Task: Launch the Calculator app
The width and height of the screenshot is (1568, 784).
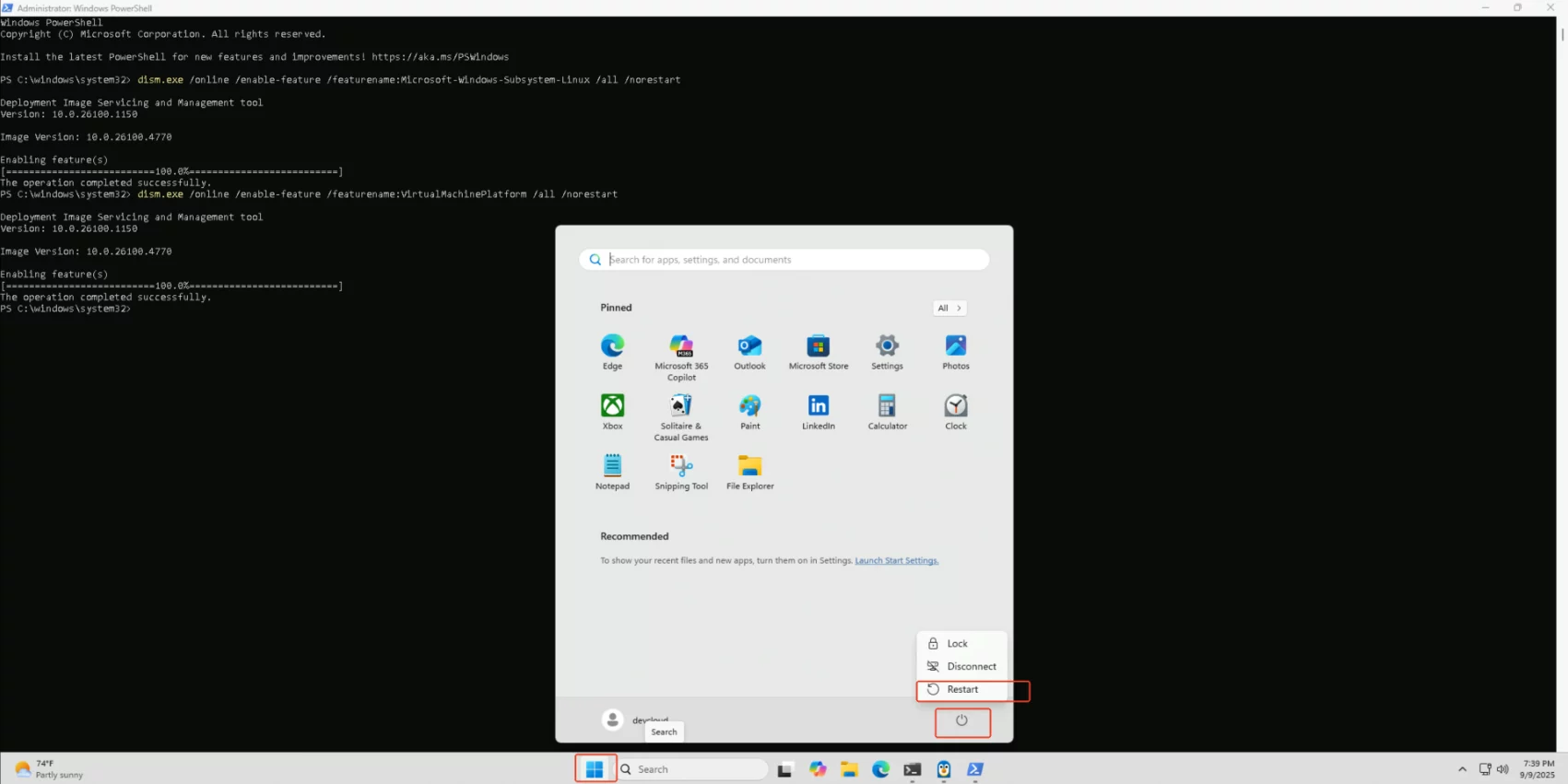Action: coord(887,412)
